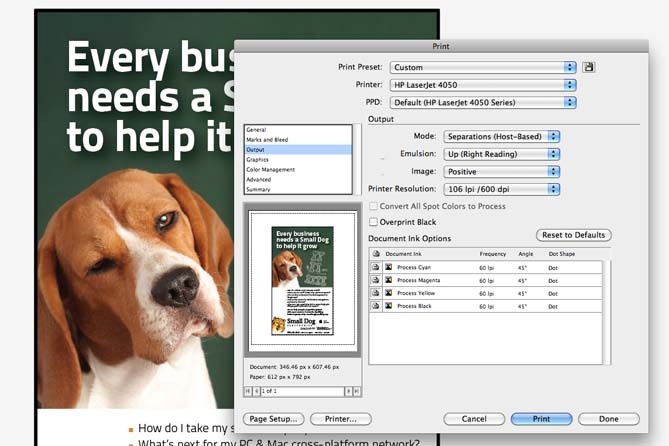Screen dimensions: 669x446
Task: Click the '1 of 1' page number field
Action: (x=303, y=391)
